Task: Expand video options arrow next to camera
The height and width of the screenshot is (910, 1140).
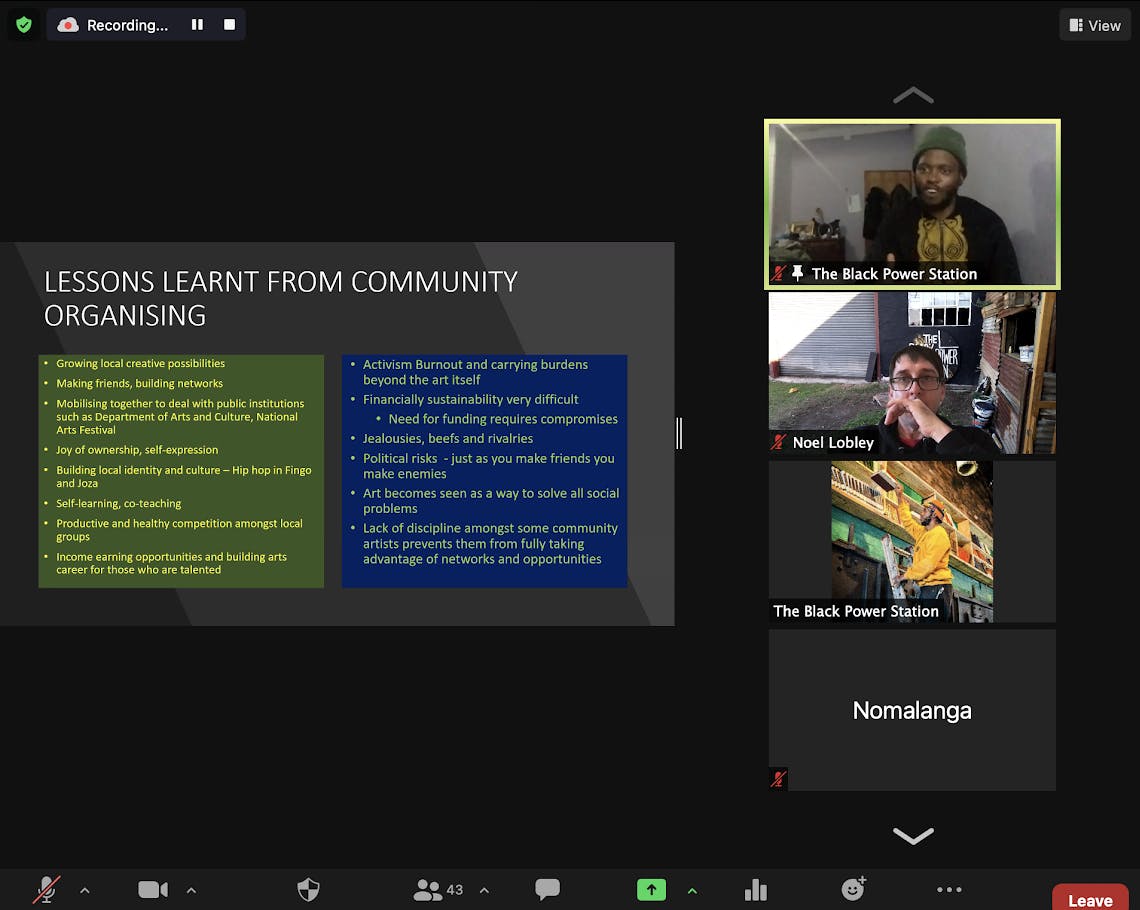Action: [x=191, y=890]
